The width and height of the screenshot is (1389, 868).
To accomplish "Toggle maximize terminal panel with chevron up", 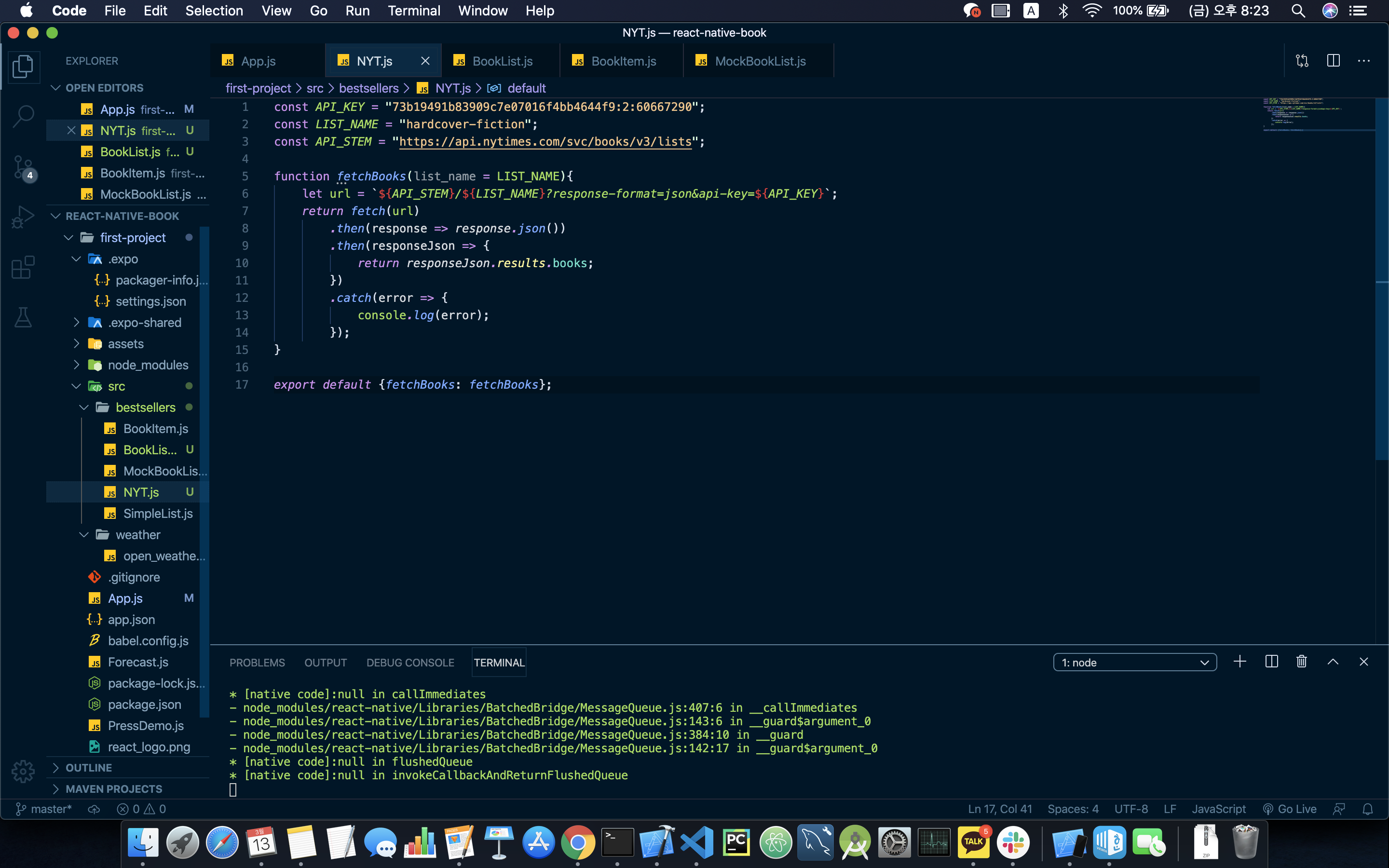I will [x=1333, y=662].
